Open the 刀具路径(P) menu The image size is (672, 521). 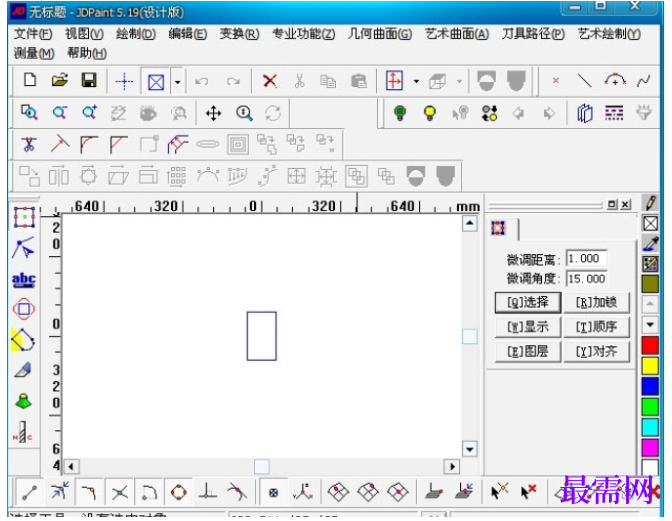[533, 34]
